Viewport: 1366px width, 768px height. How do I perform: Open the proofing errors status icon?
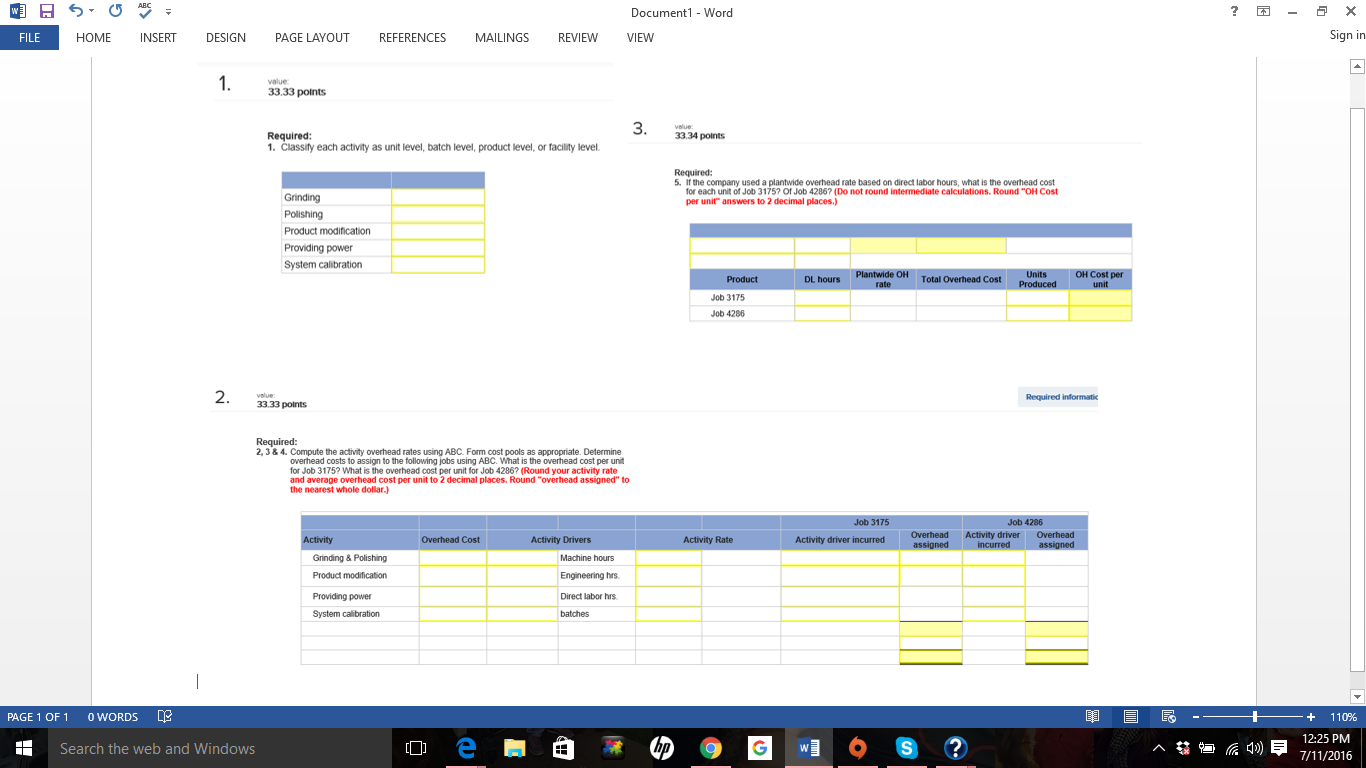[x=165, y=717]
